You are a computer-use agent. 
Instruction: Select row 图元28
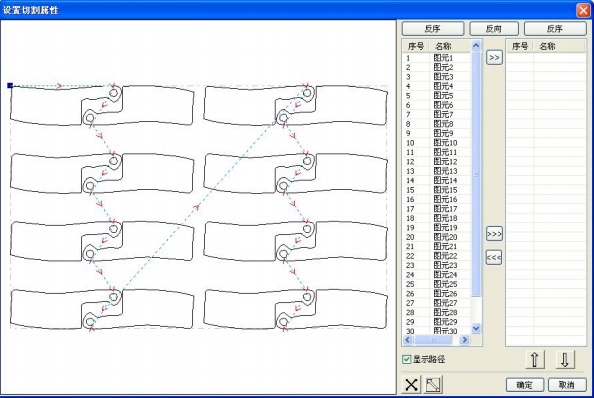(x=437, y=312)
